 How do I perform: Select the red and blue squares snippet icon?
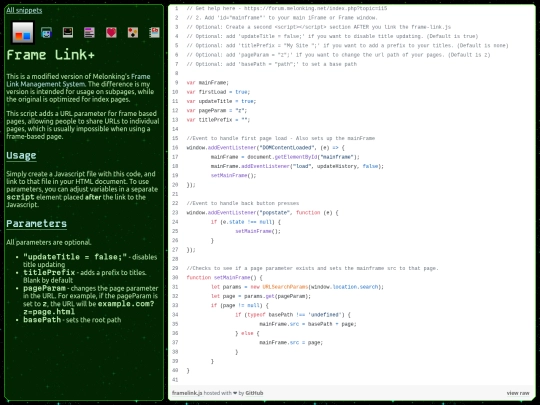23,32
